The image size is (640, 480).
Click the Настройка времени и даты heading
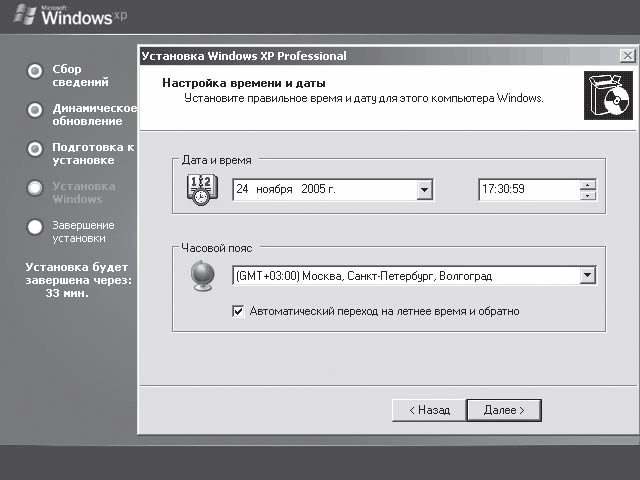click(x=244, y=83)
